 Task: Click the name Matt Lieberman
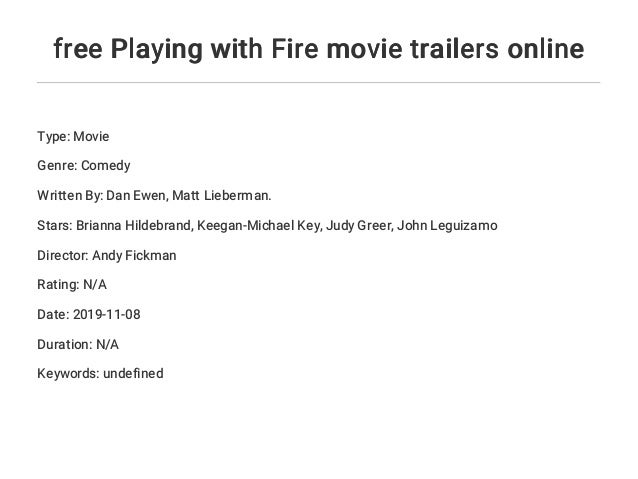[x=220, y=196]
